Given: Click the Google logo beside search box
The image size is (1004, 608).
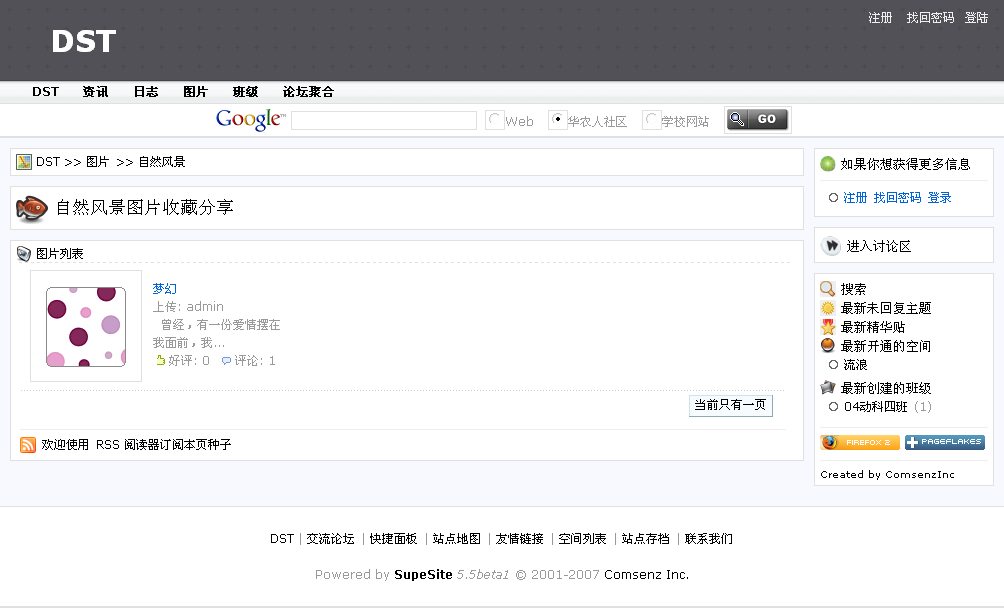Looking at the screenshot, I should pos(250,119).
